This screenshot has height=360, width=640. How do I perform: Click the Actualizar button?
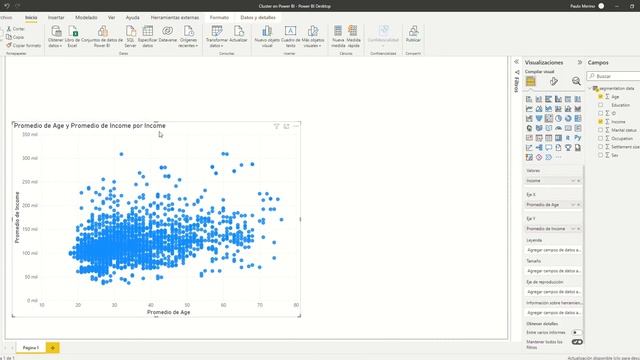[238, 35]
